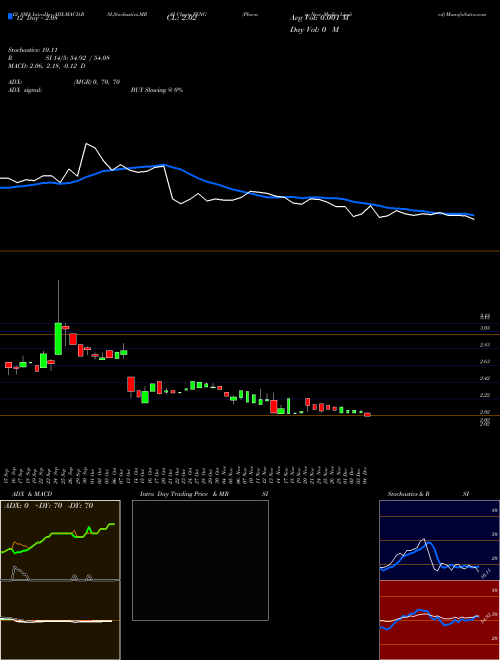Click the 'ADX: 0 +DY: 70 -DY: 70' readout
500x660 pixels.
(x=48, y=506)
